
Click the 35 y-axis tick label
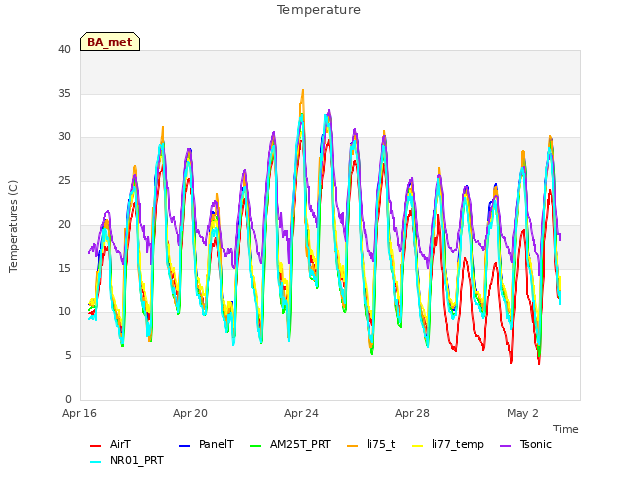(x=64, y=93)
